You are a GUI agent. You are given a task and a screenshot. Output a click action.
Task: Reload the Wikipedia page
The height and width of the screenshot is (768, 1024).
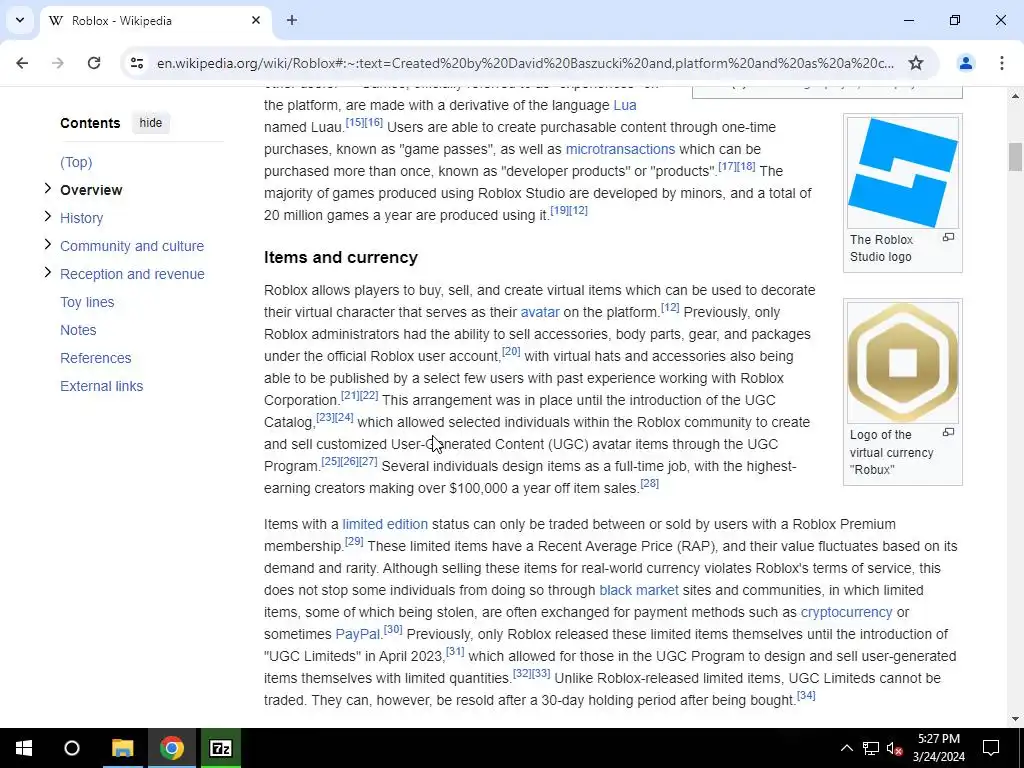pos(94,63)
